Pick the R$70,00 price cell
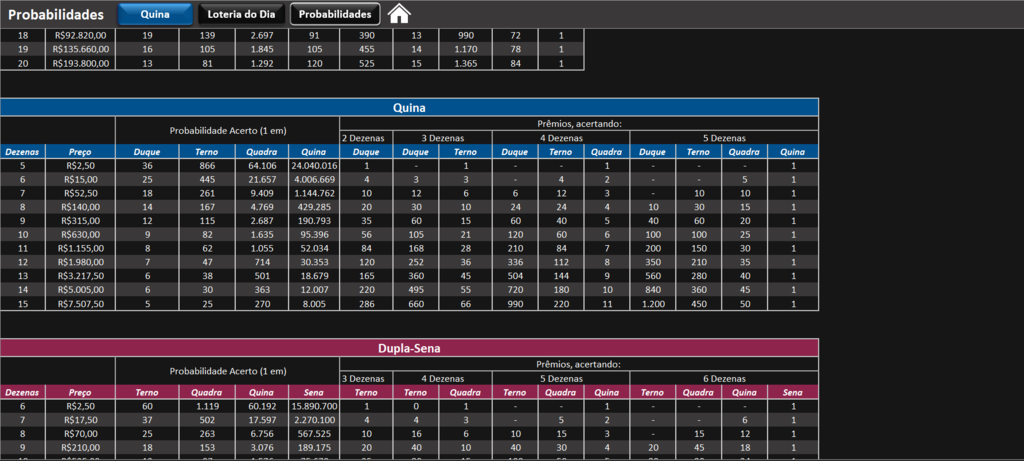Image resolution: width=1024 pixels, height=461 pixels. click(80, 434)
